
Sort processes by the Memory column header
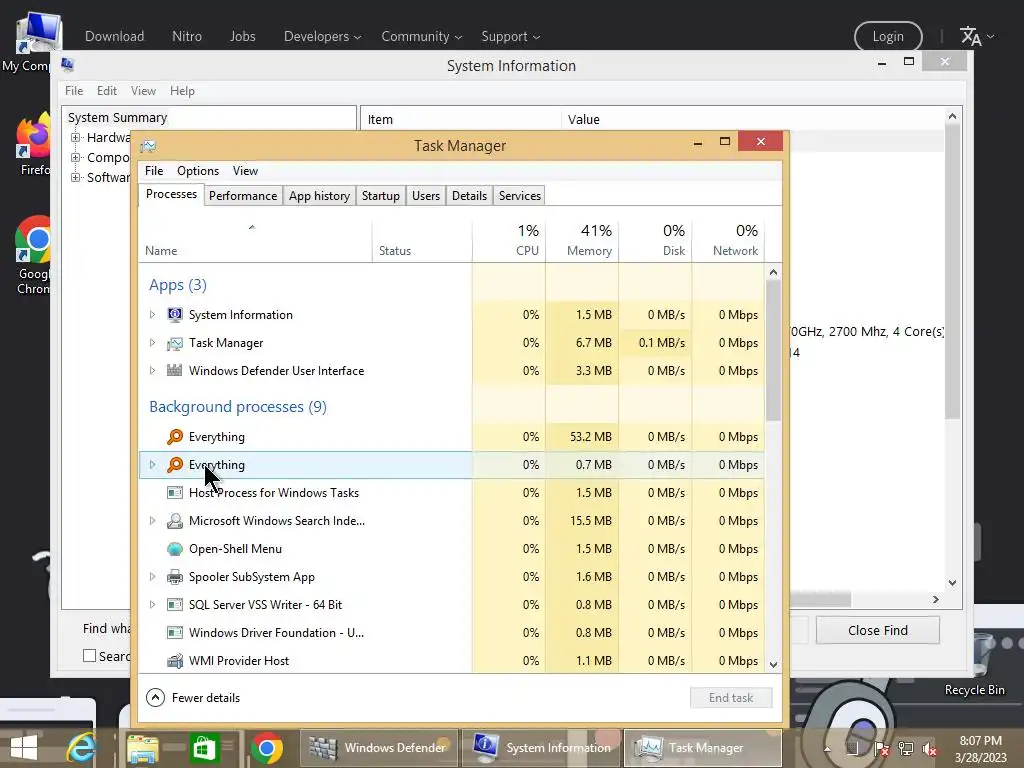(582, 240)
